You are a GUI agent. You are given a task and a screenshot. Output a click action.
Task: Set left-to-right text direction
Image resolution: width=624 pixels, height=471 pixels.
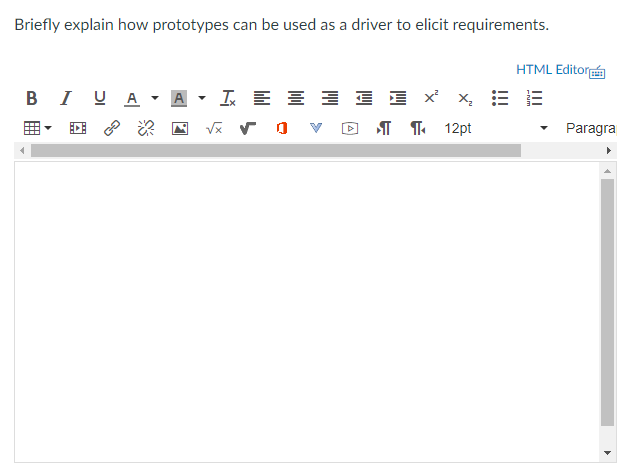coord(384,128)
